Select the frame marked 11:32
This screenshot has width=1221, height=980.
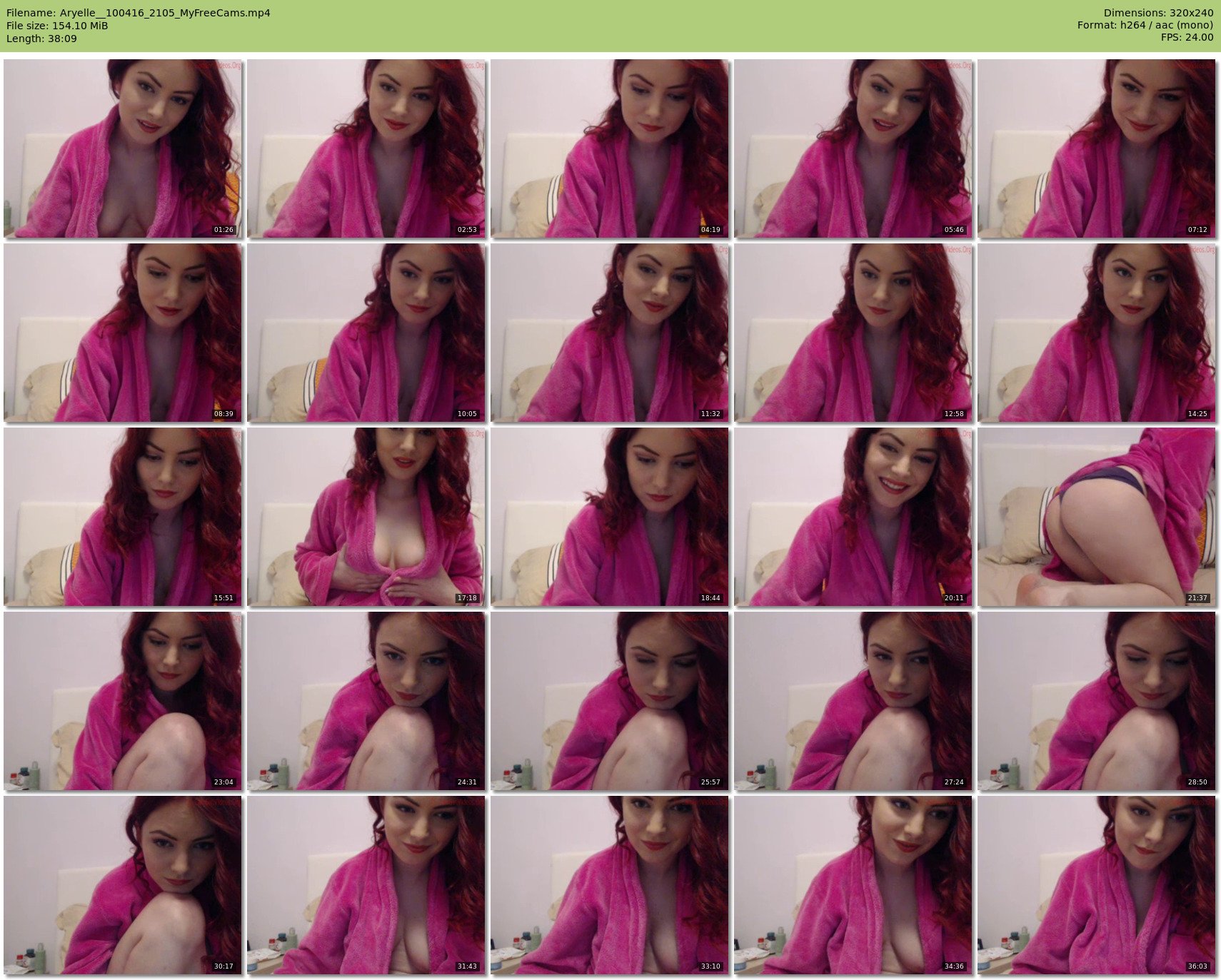click(610, 333)
